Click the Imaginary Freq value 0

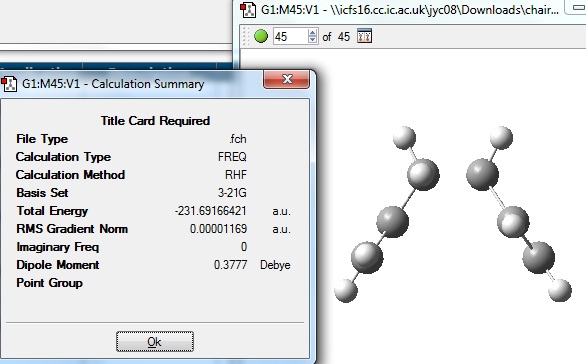tap(244, 247)
